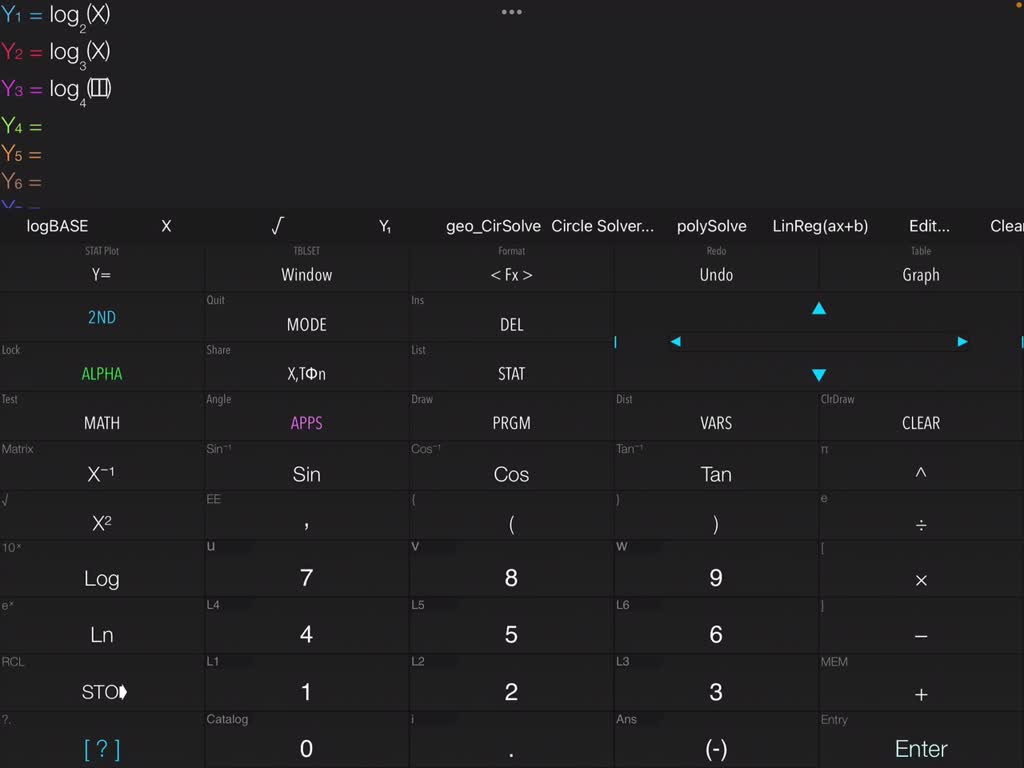Tap the square root shortcut
The height and width of the screenshot is (768, 1024).
point(277,227)
